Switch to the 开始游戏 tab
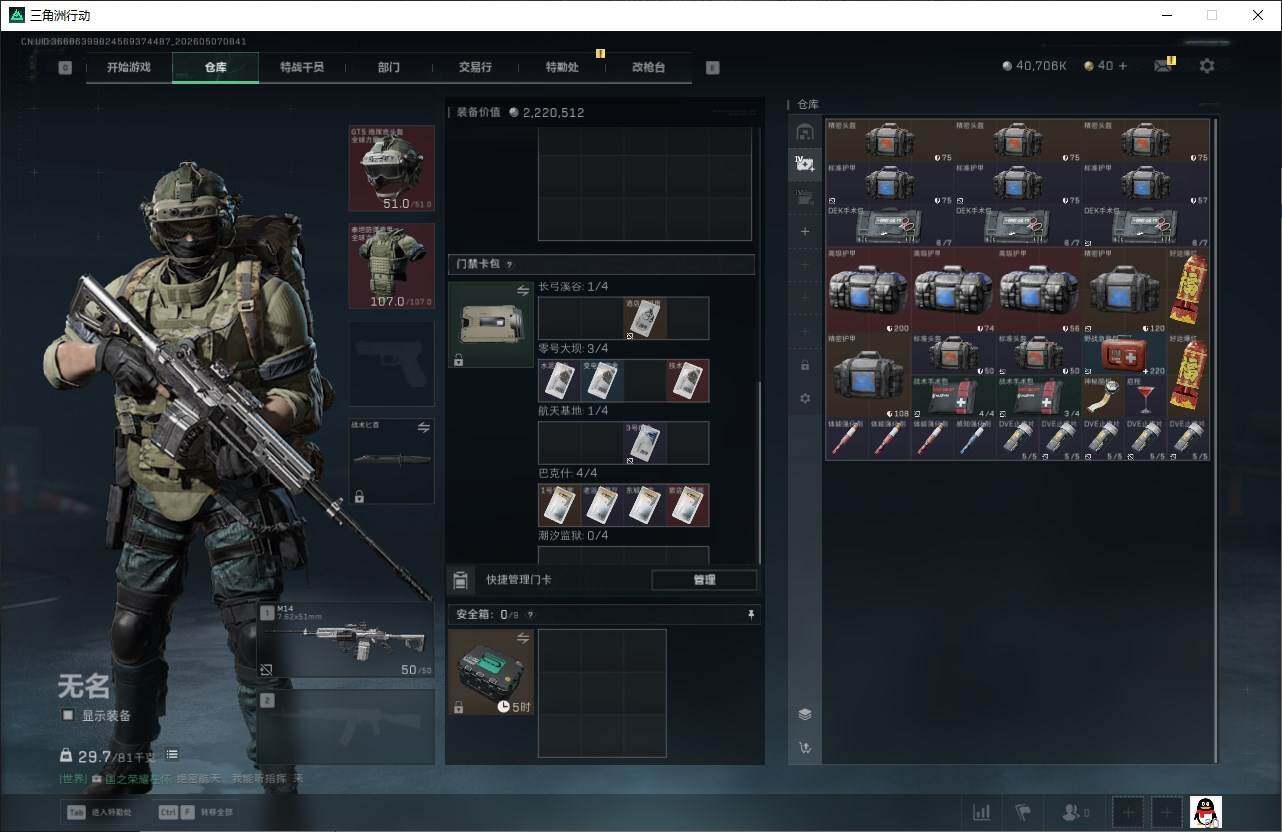 tap(129, 68)
